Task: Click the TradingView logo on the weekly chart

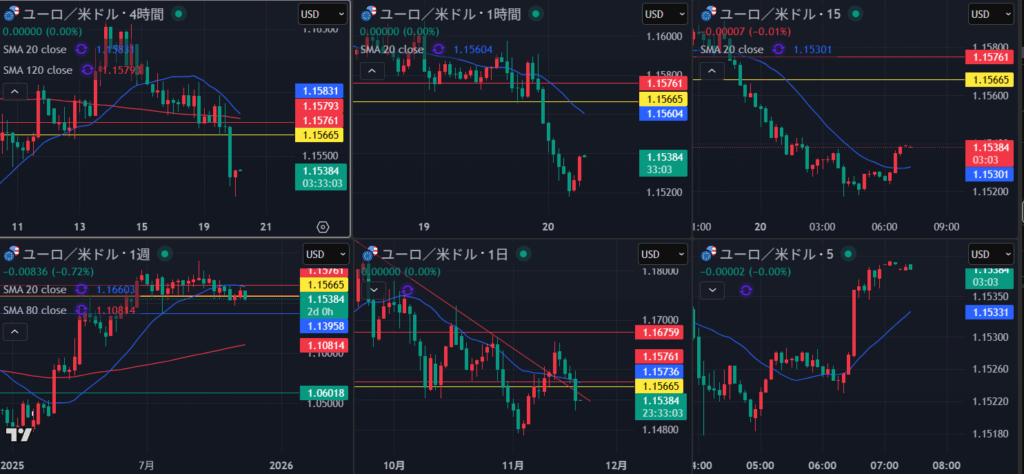Action: tap(17, 435)
